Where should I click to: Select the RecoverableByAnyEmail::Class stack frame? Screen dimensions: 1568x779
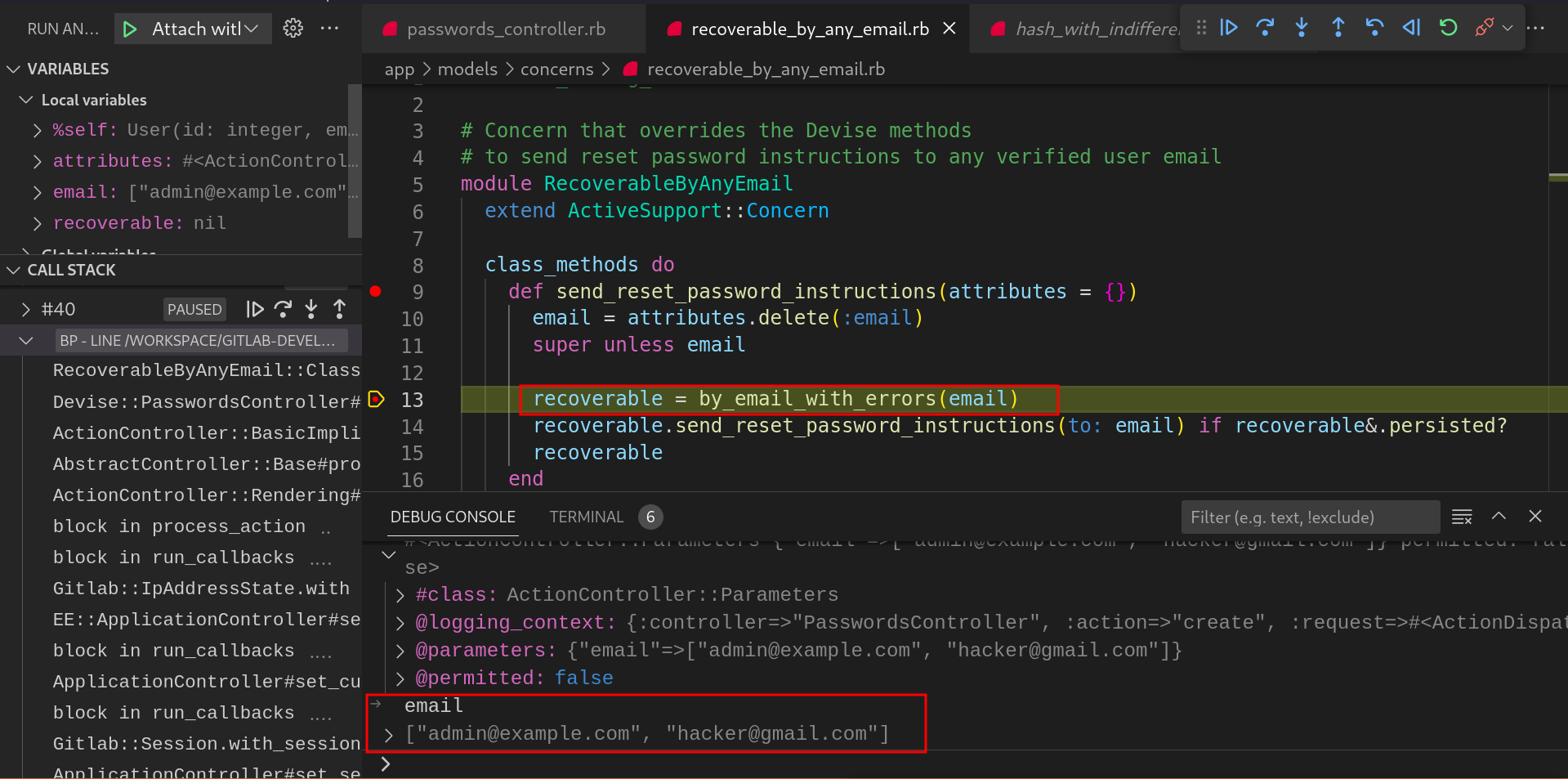[x=207, y=370]
